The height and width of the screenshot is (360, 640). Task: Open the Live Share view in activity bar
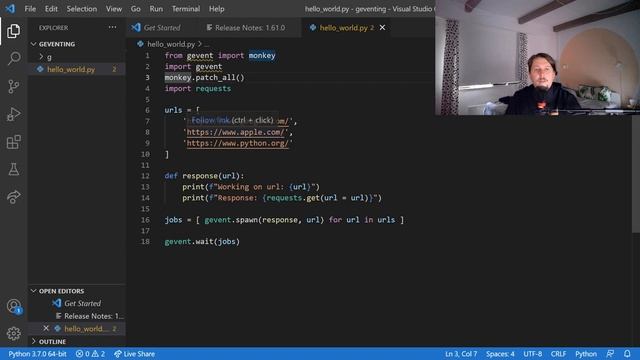pos(13,197)
